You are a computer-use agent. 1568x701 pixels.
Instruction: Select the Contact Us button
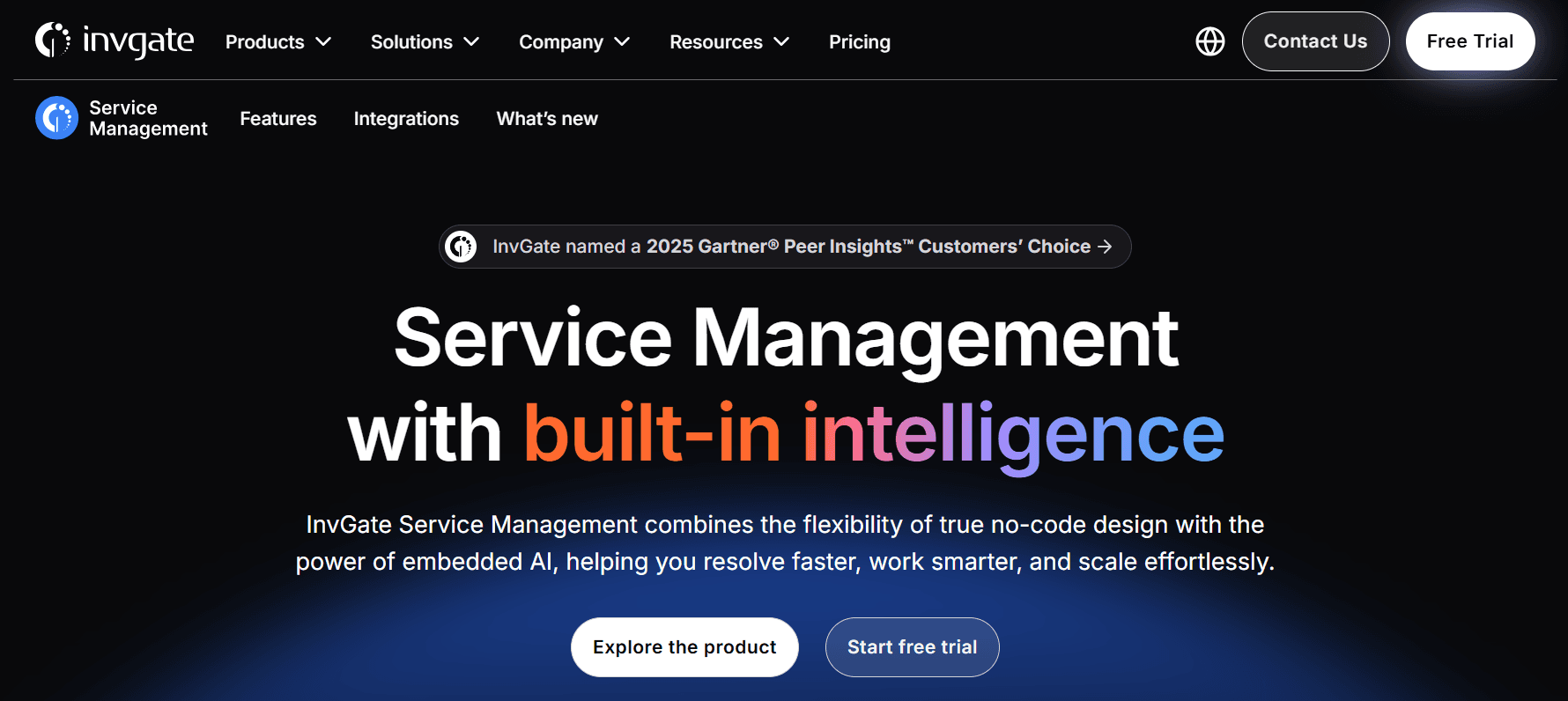click(x=1315, y=41)
